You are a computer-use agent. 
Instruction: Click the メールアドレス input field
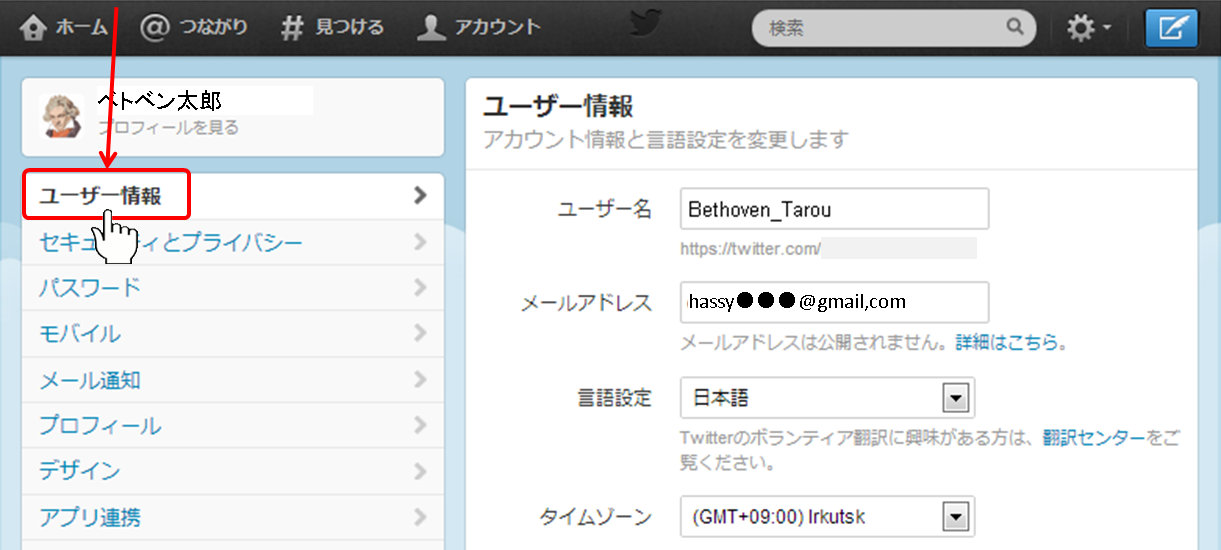tap(833, 301)
